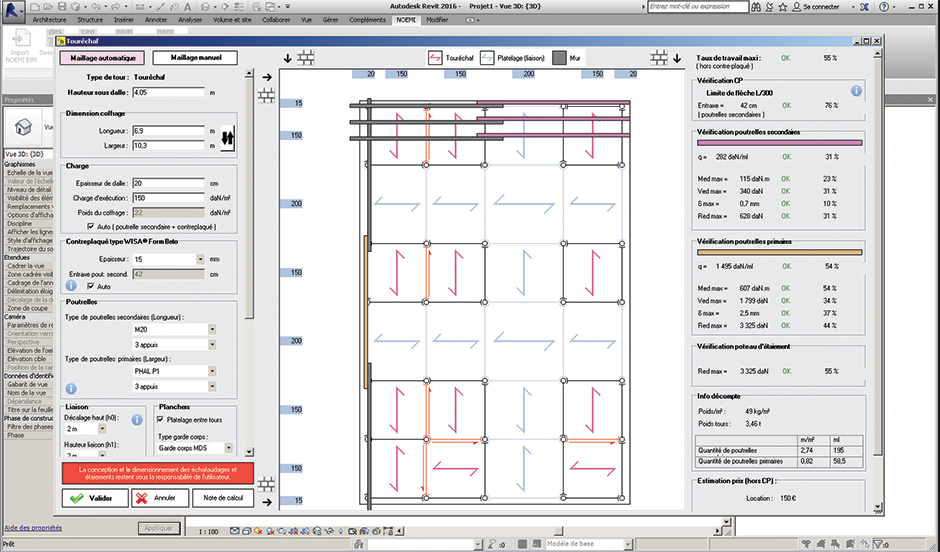
Task: Click the New file icon in quick access toolbar
Action: coord(35,7)
